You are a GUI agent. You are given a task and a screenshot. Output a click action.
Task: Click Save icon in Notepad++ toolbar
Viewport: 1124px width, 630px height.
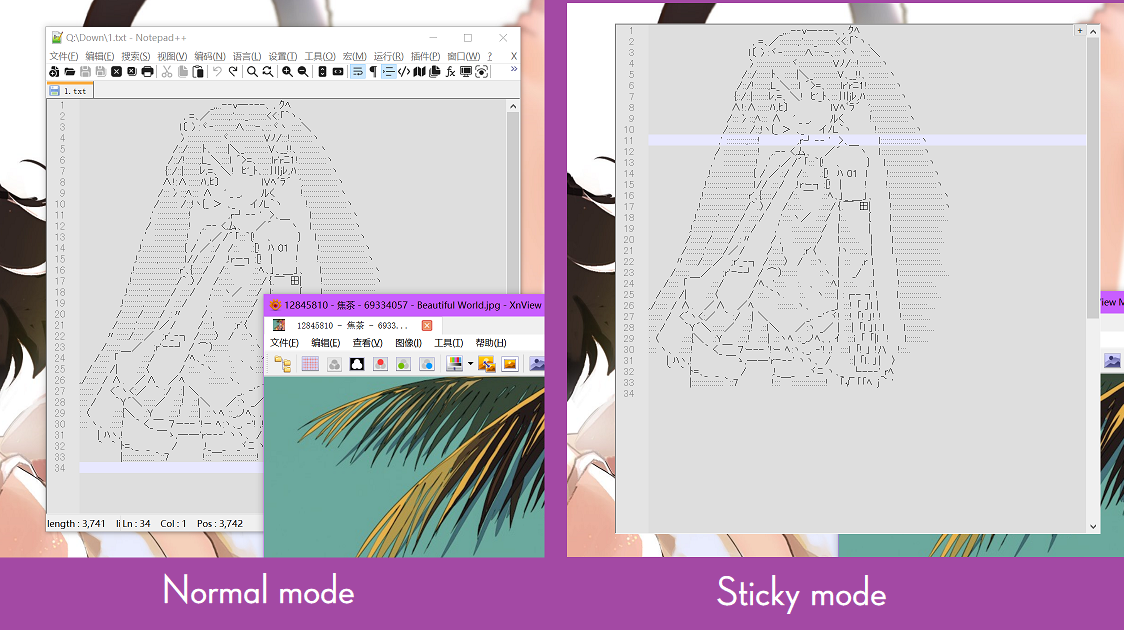[85, 72]
